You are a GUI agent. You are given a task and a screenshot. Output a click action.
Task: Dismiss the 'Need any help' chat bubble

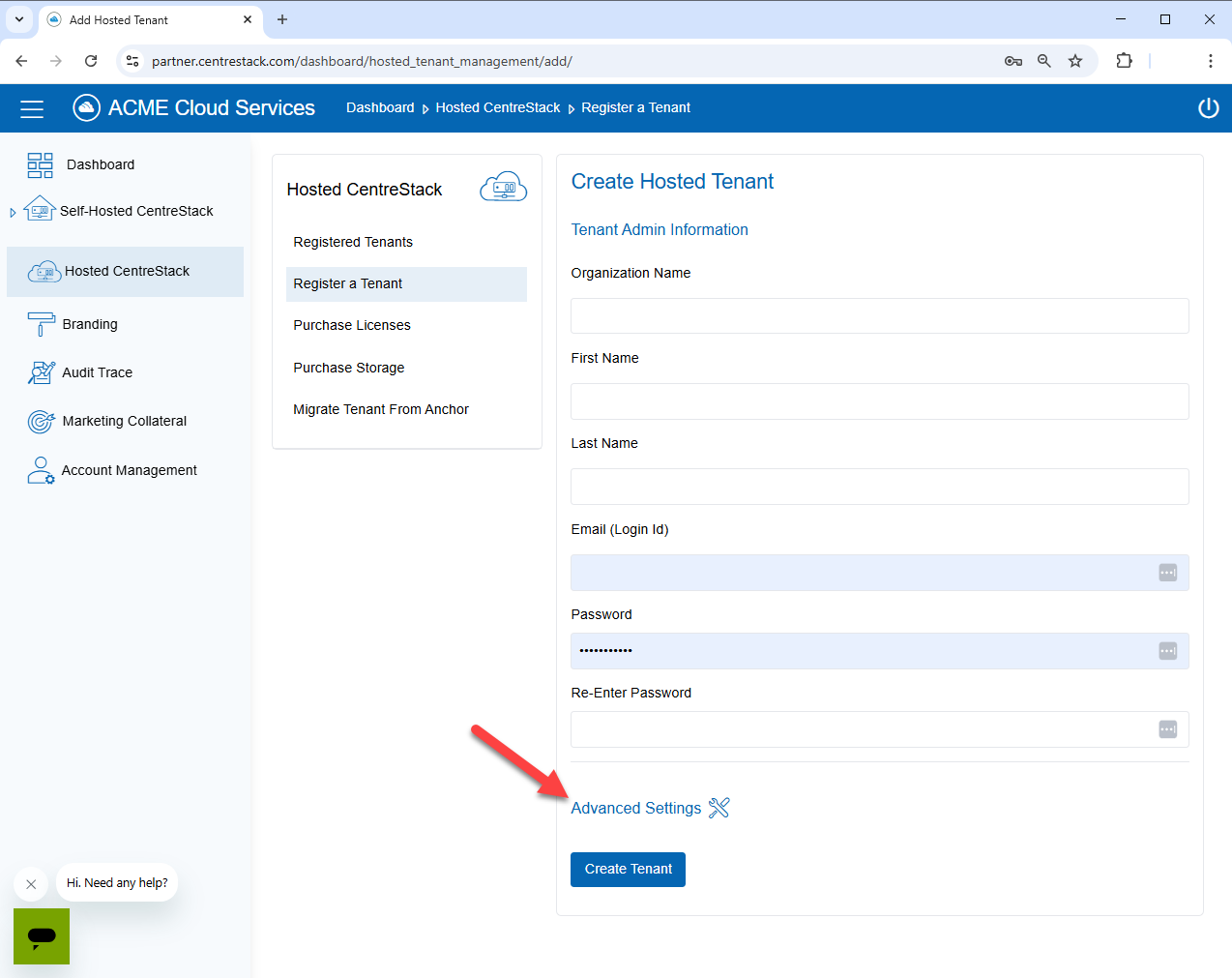pos(31,884)
